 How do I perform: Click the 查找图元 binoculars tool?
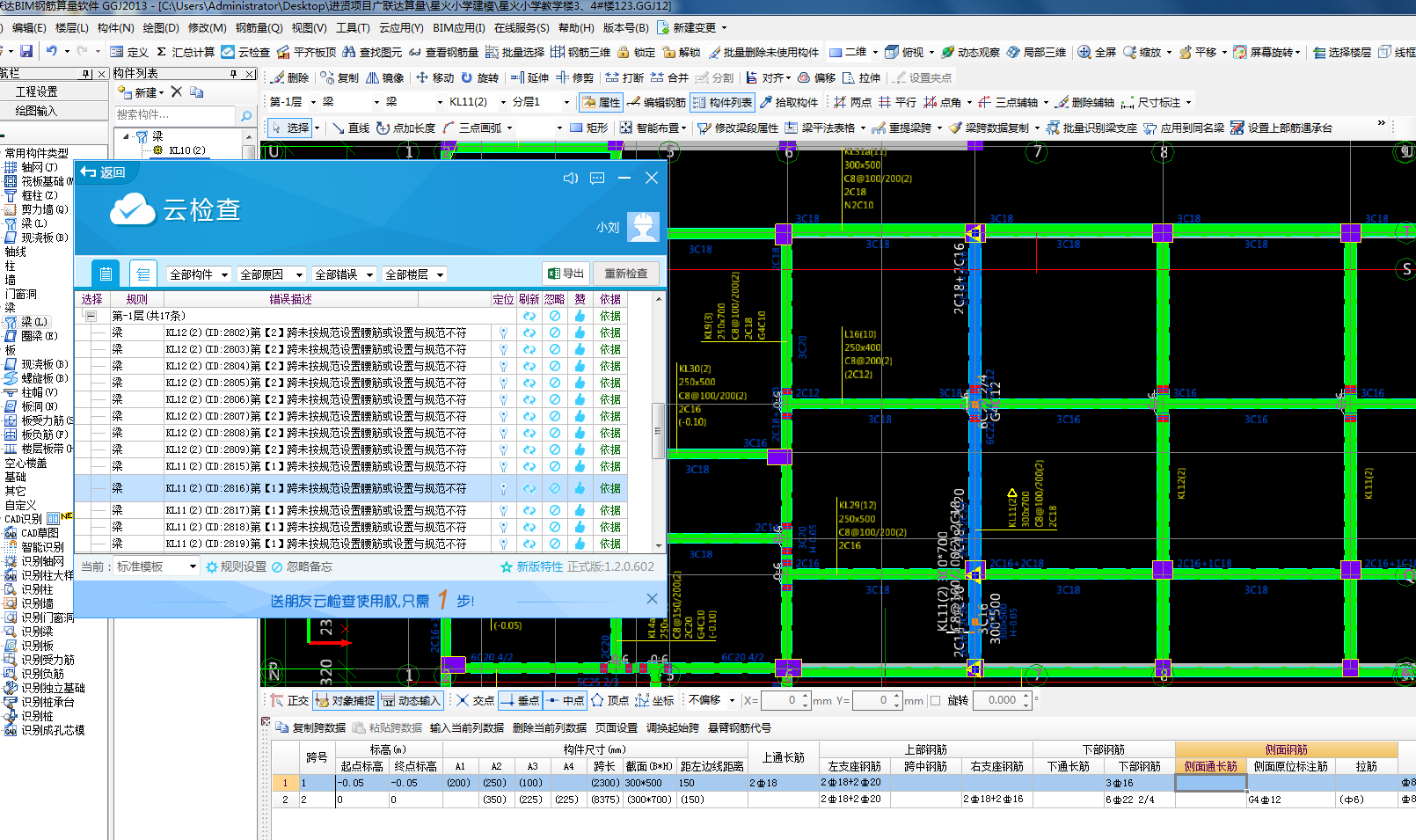(x=372, y=52)
